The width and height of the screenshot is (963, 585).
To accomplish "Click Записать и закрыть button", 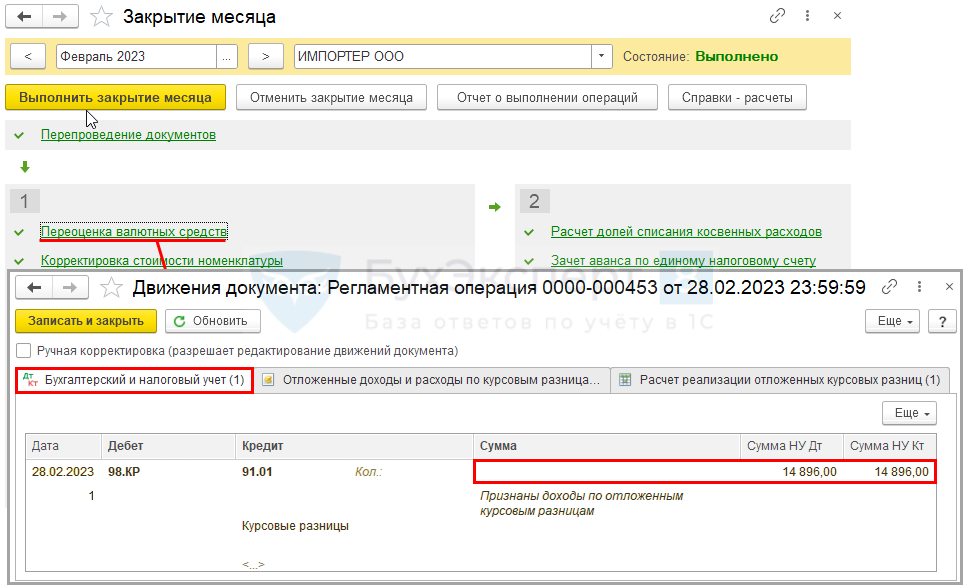I will (86, 321).
